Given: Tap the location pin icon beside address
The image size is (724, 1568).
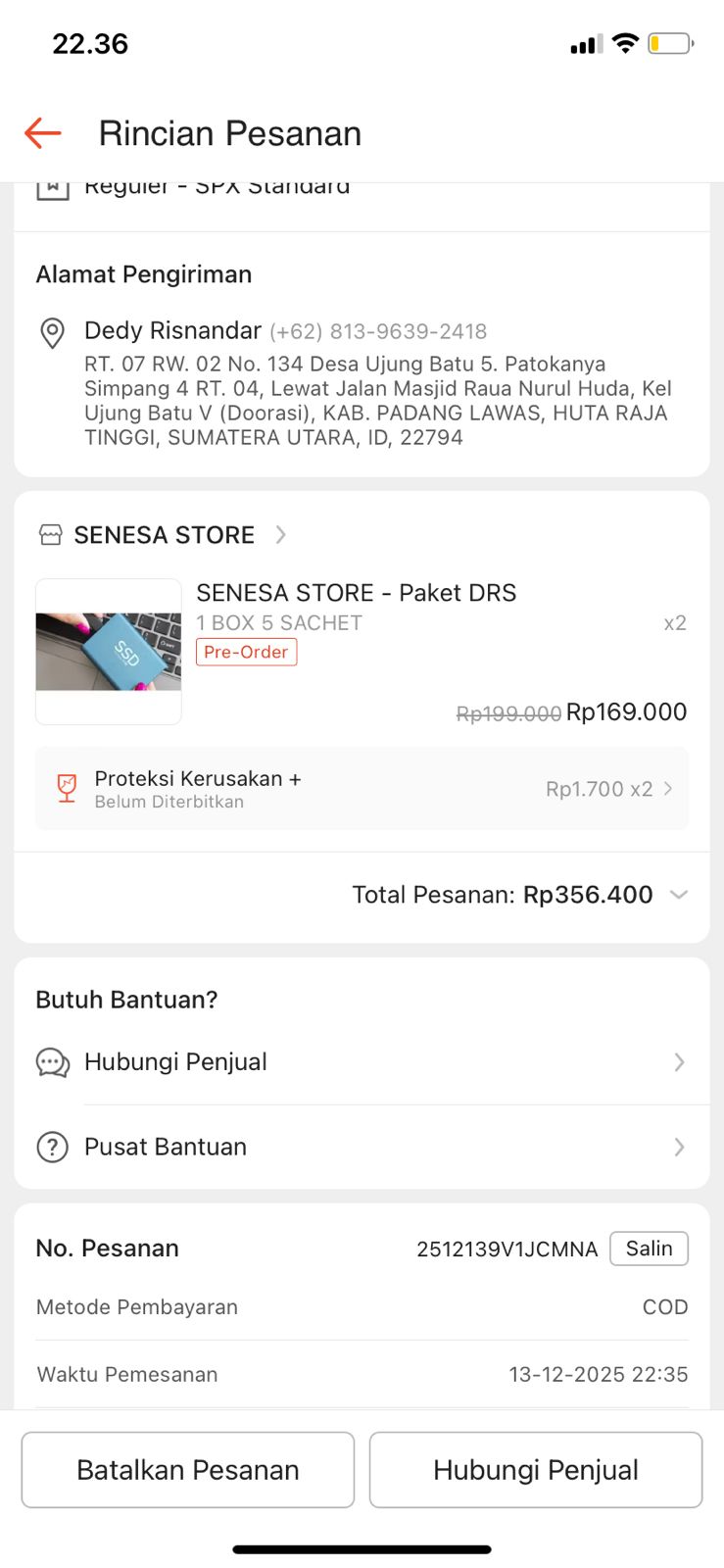Looking at the screenshot, I should pos(52,333).
